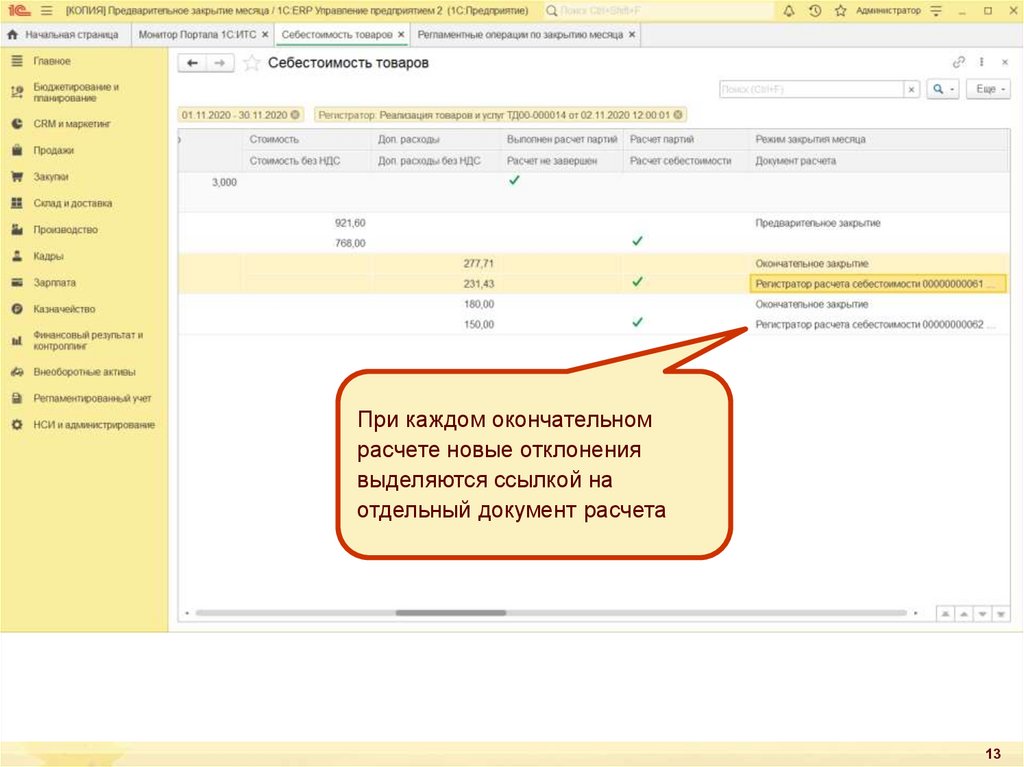
Task: Open the magnifier search options dropdown
Action: 943,90
